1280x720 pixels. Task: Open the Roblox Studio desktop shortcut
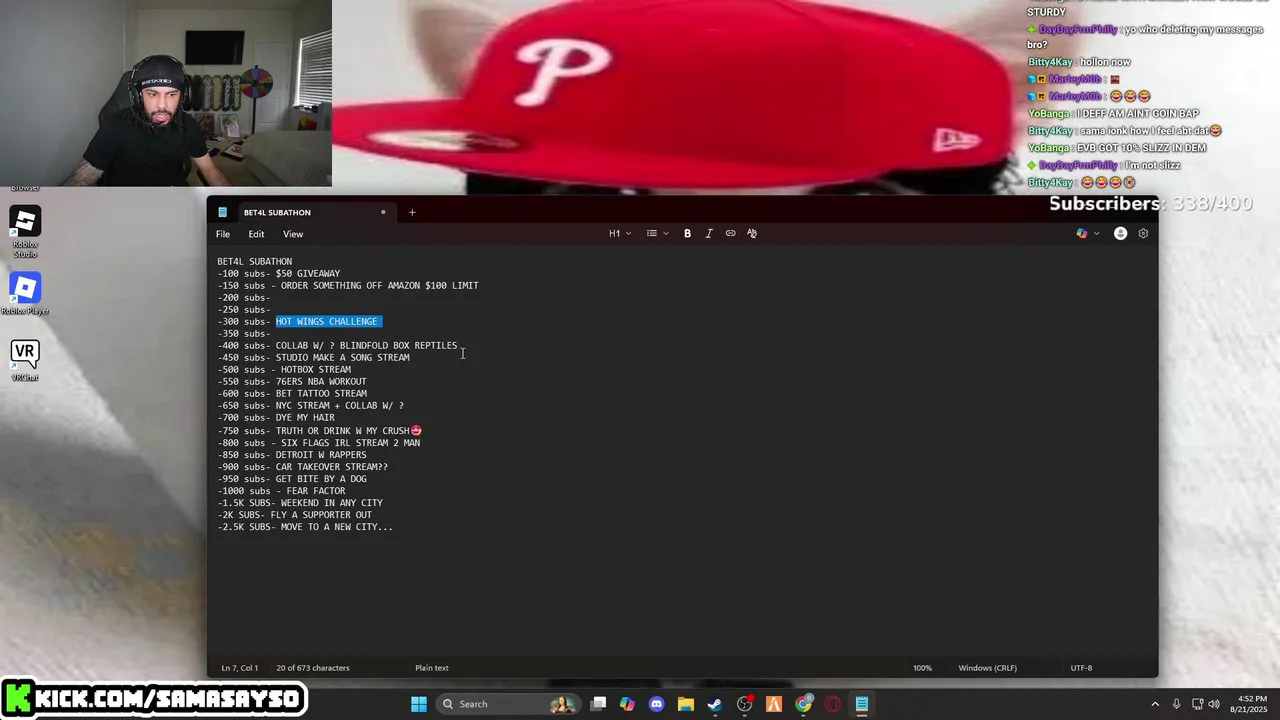[25, 232]
